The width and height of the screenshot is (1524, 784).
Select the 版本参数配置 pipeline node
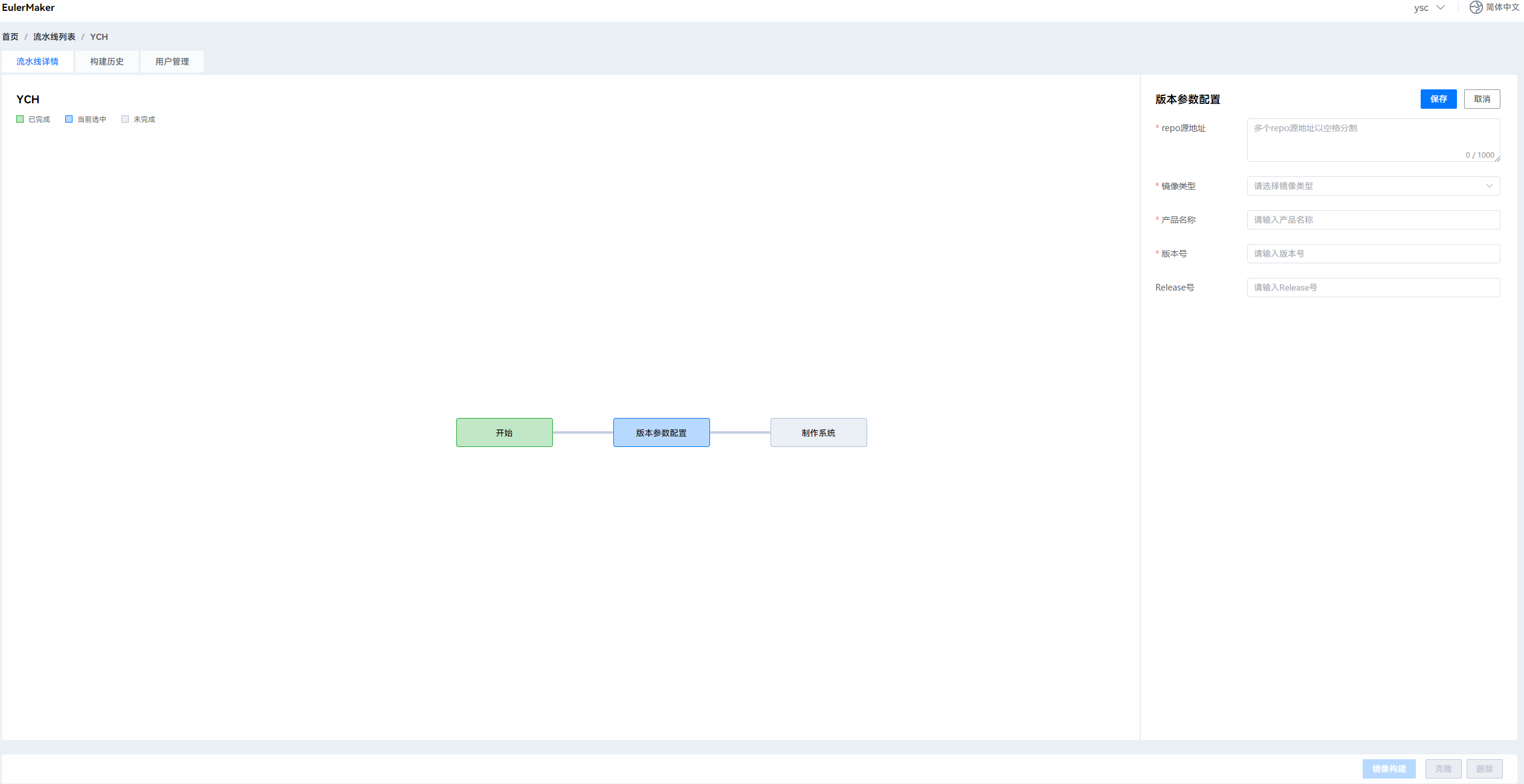(x=661, y=432)
